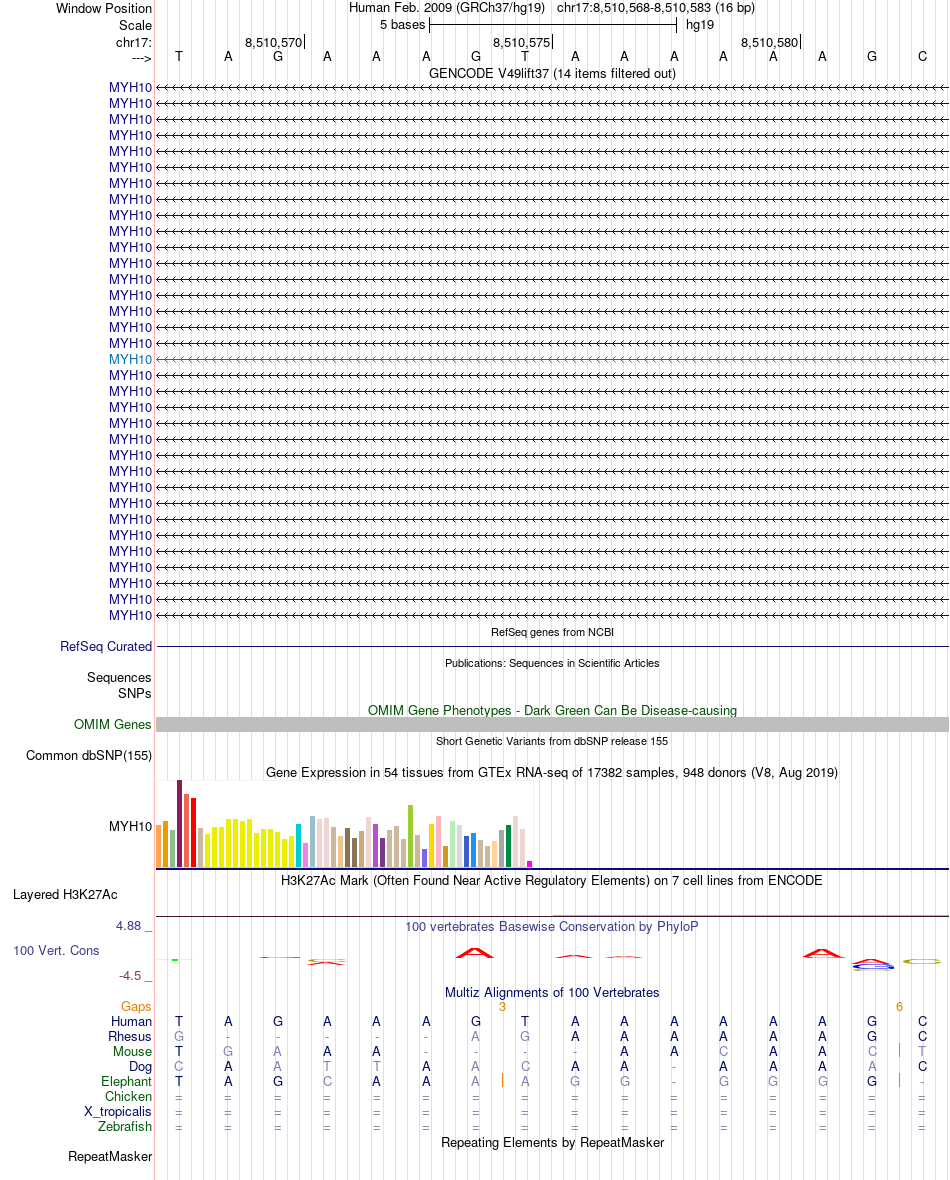The width and height of the screenshot is (950, 1180).
Task: Click the C base in the reference sequence row
Action: point(922,56)
